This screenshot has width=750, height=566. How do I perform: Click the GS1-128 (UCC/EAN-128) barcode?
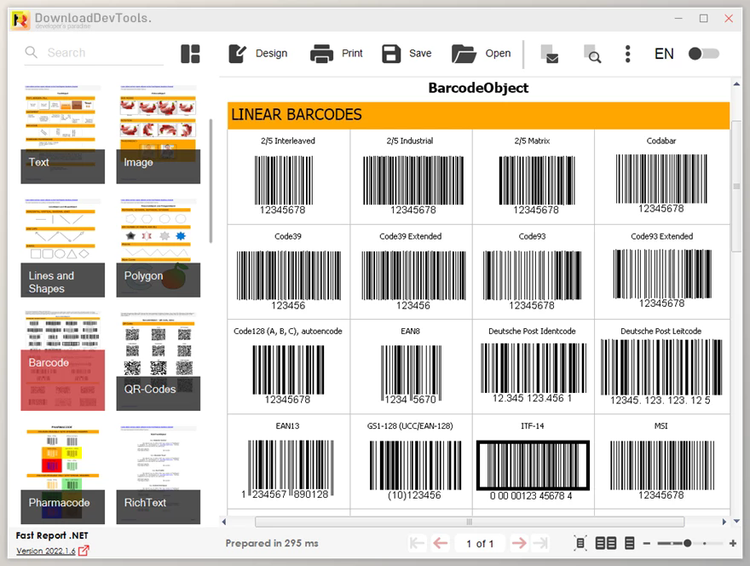415,471
